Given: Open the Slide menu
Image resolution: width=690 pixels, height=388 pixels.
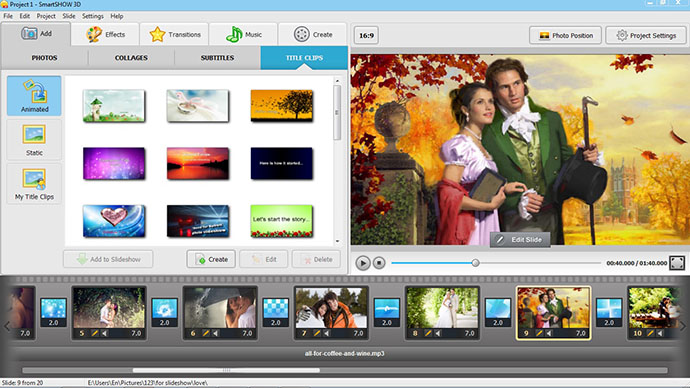Looking at the screenshot, I should point(69,16).
